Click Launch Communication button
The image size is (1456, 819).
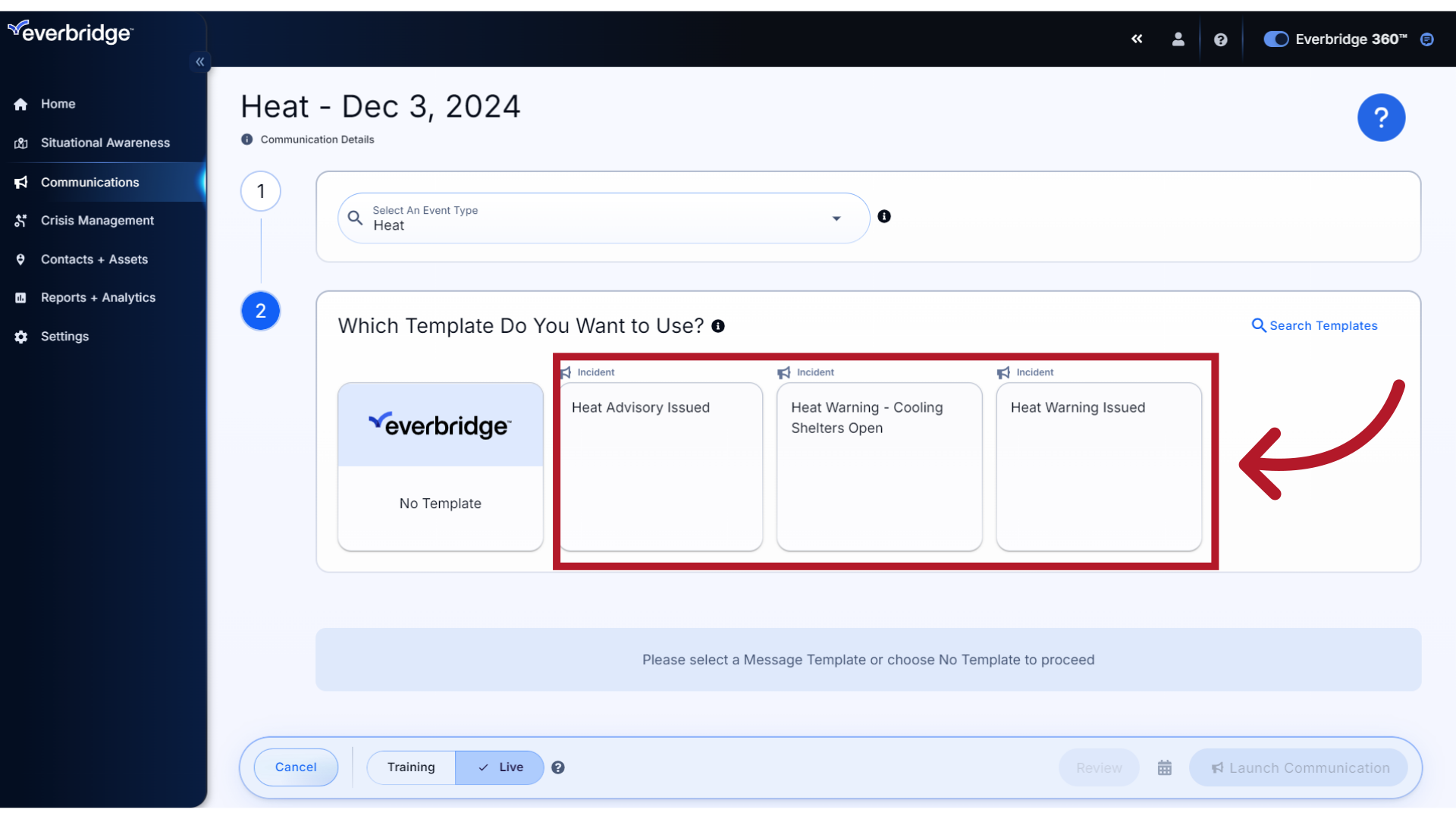(1299, 768)
